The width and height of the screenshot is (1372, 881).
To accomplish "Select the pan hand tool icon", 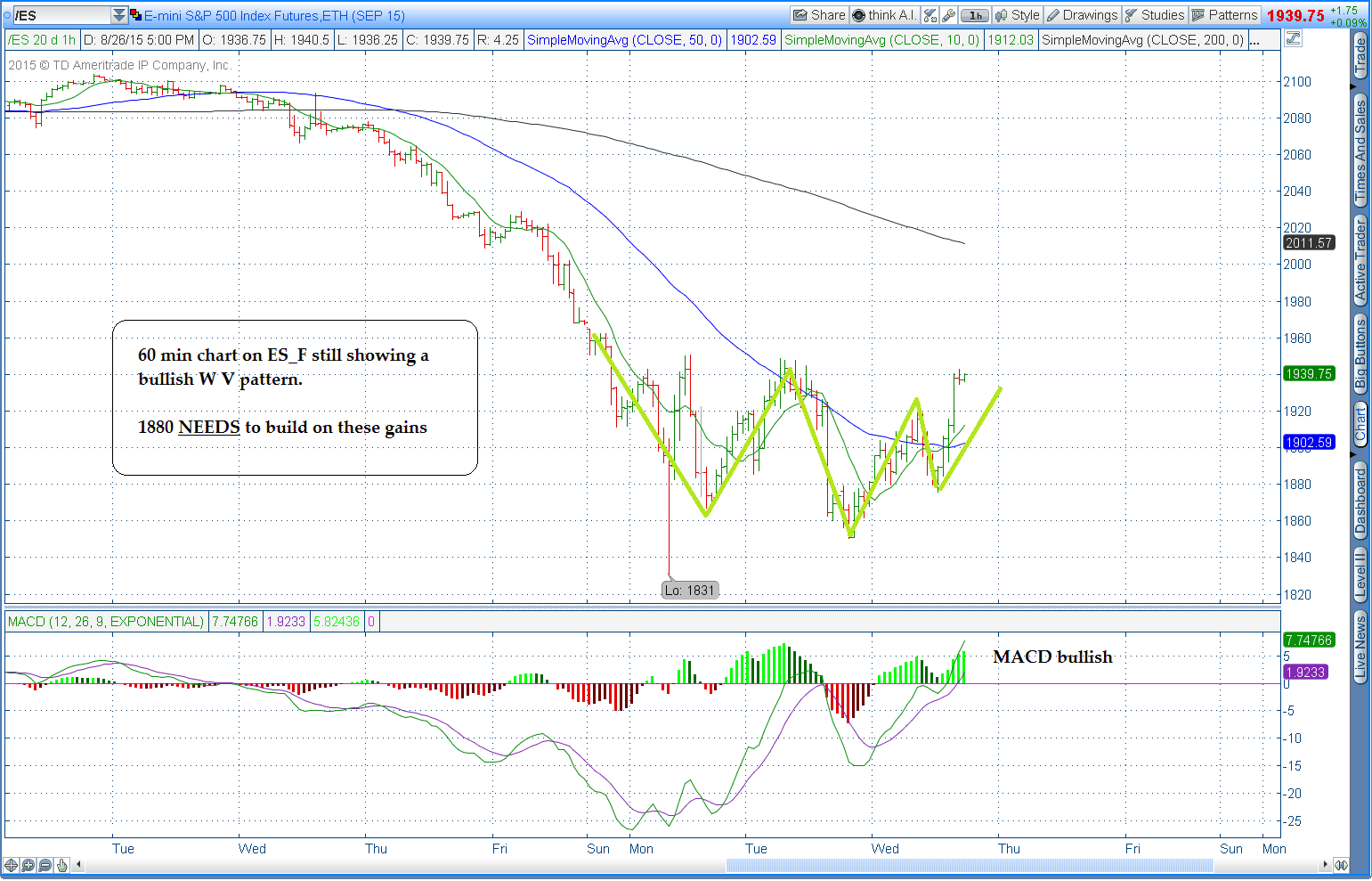I will click(x=62, y=865).
